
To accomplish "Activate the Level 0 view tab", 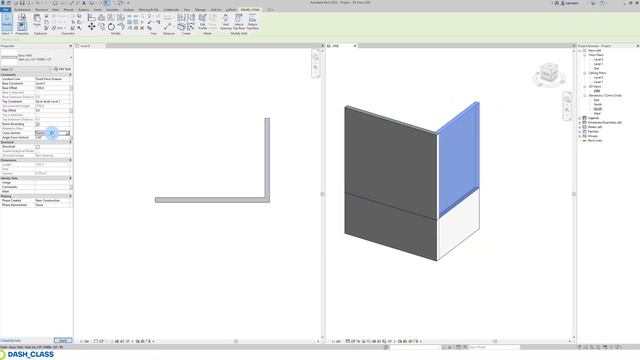I will point(85,46).
